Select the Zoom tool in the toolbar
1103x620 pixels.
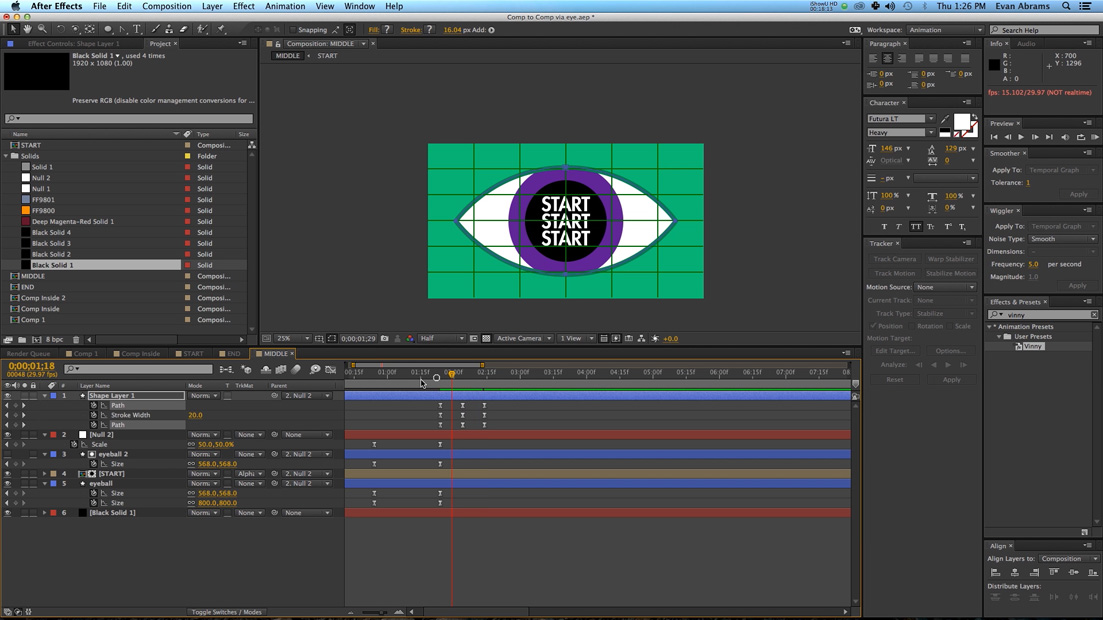point(43,29)
